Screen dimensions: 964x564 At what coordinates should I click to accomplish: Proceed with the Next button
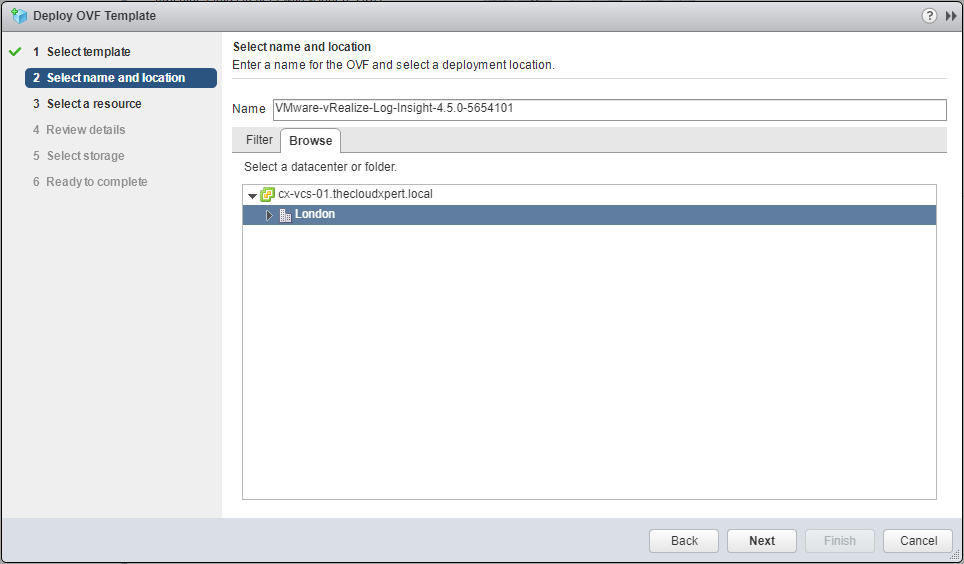(x=762, y=541)
